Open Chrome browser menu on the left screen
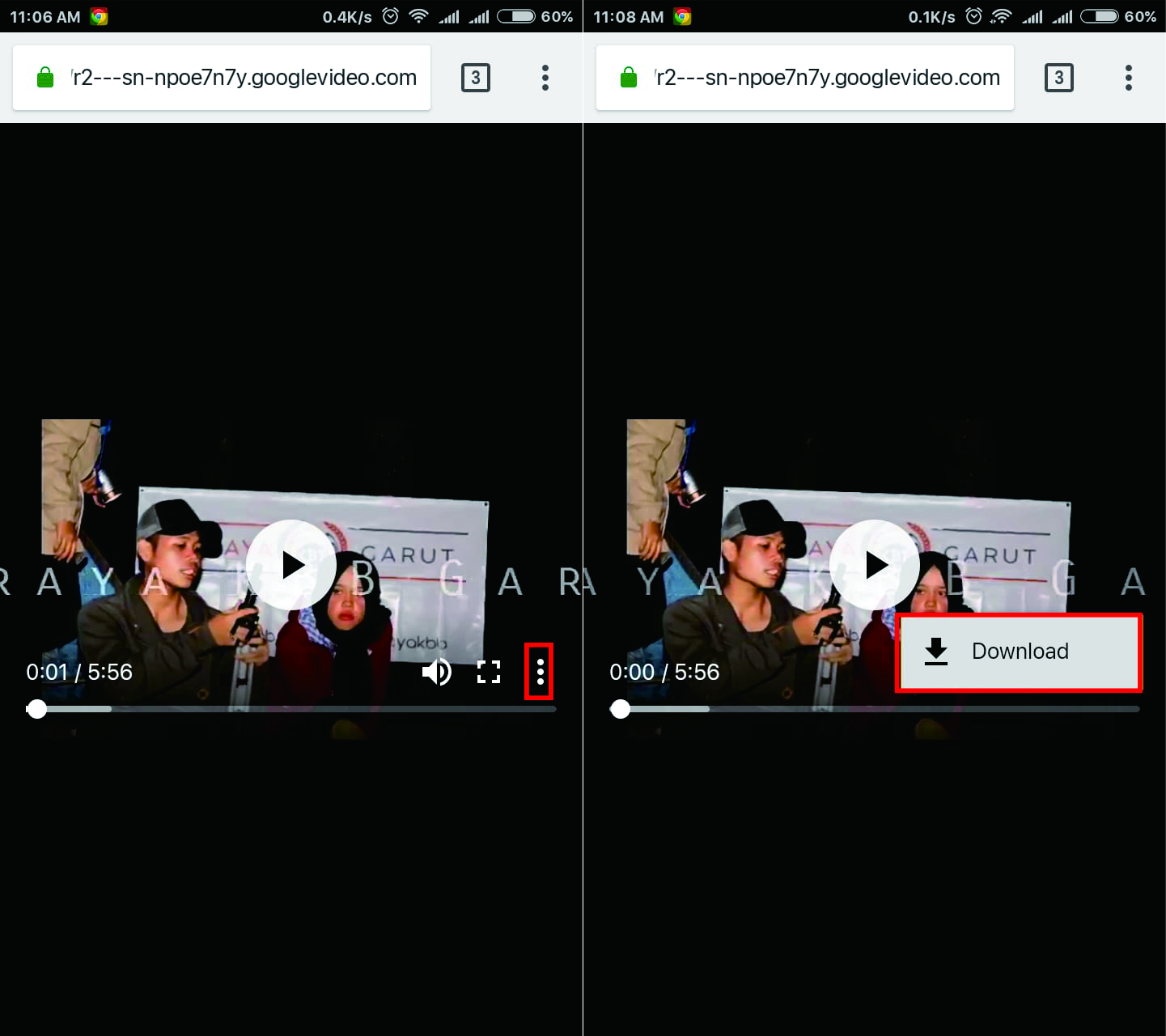 [545, 77]
